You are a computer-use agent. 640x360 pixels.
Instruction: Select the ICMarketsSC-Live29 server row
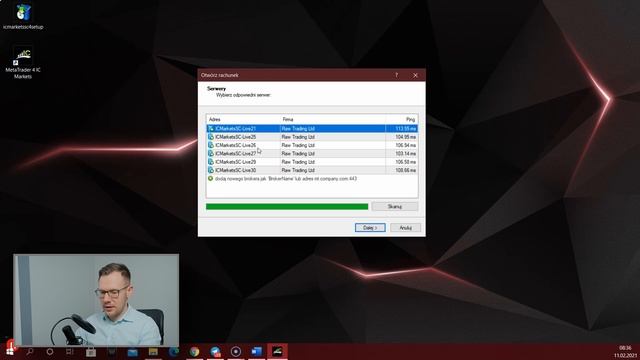pos(312,162)
